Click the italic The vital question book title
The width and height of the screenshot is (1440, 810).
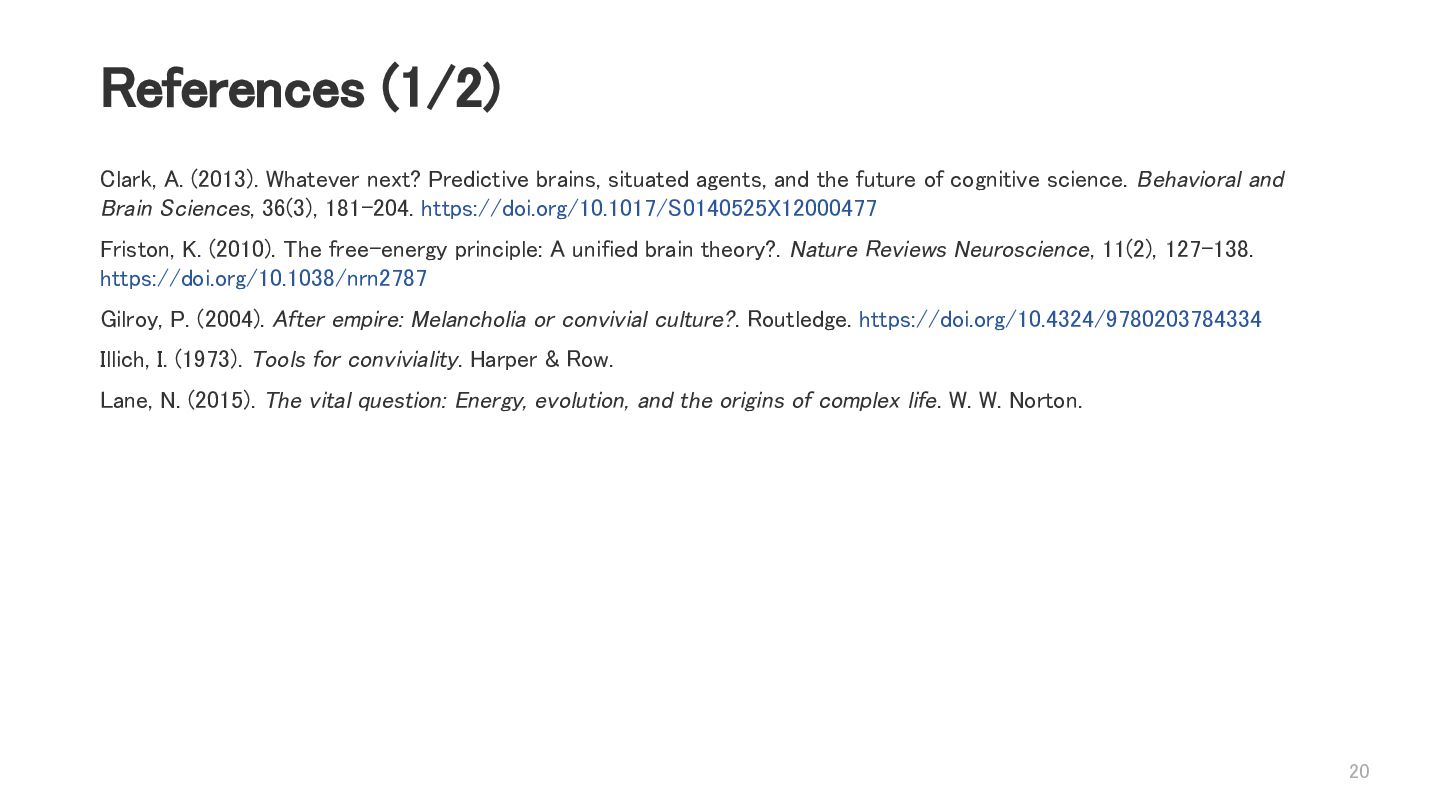(600, 401)
